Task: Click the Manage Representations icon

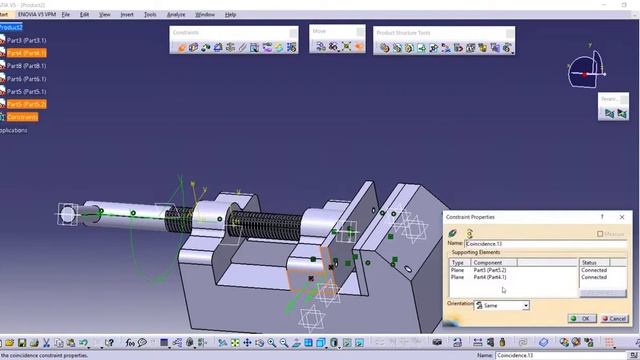Action: pos(495,48)
